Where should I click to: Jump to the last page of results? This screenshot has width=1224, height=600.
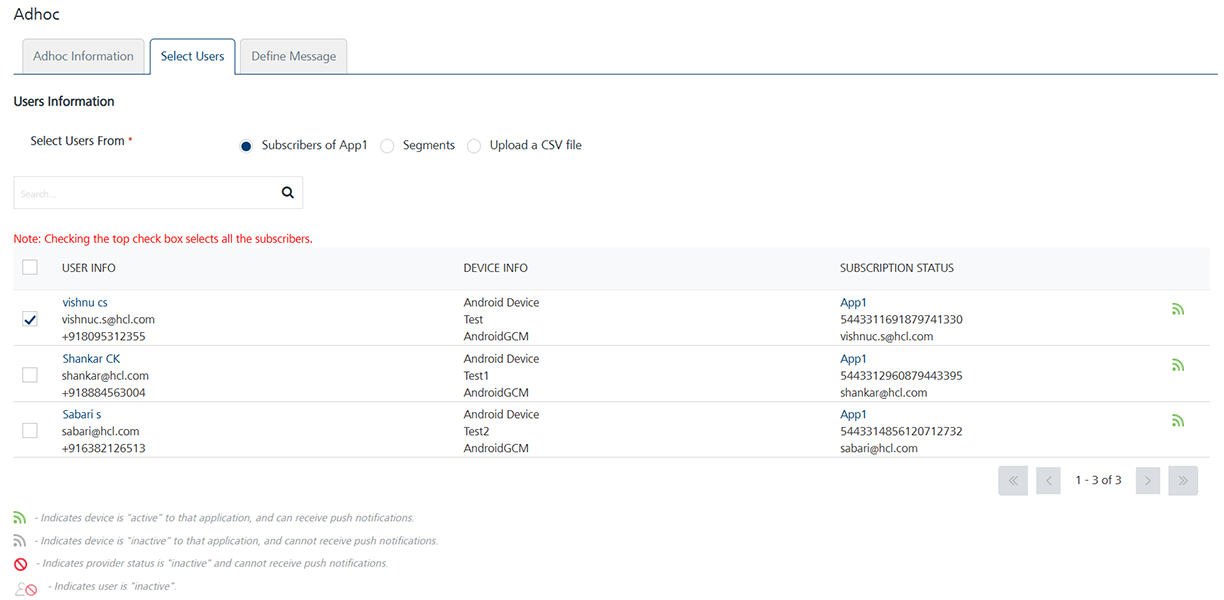pos(1183,481)
